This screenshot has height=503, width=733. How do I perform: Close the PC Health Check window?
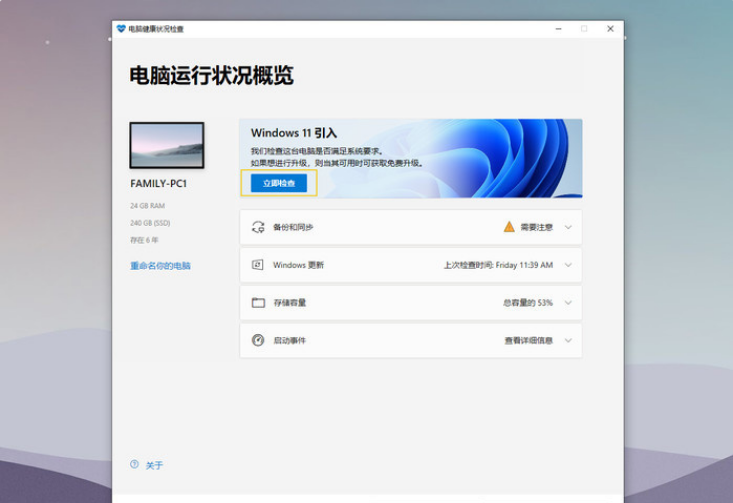[x=610, y=29]
